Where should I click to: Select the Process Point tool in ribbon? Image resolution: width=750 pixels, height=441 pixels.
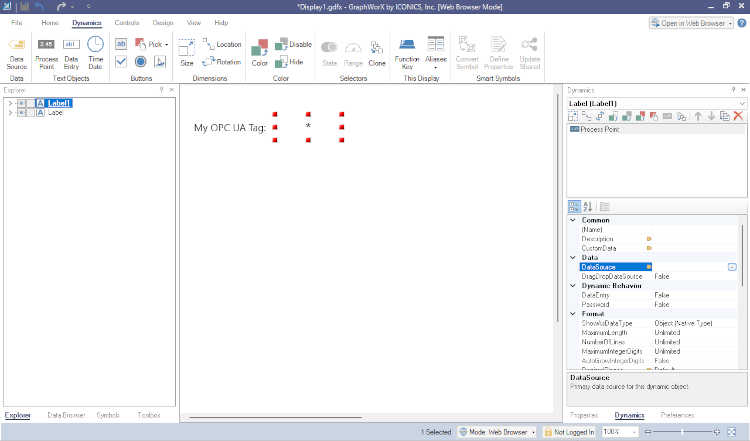46,53
